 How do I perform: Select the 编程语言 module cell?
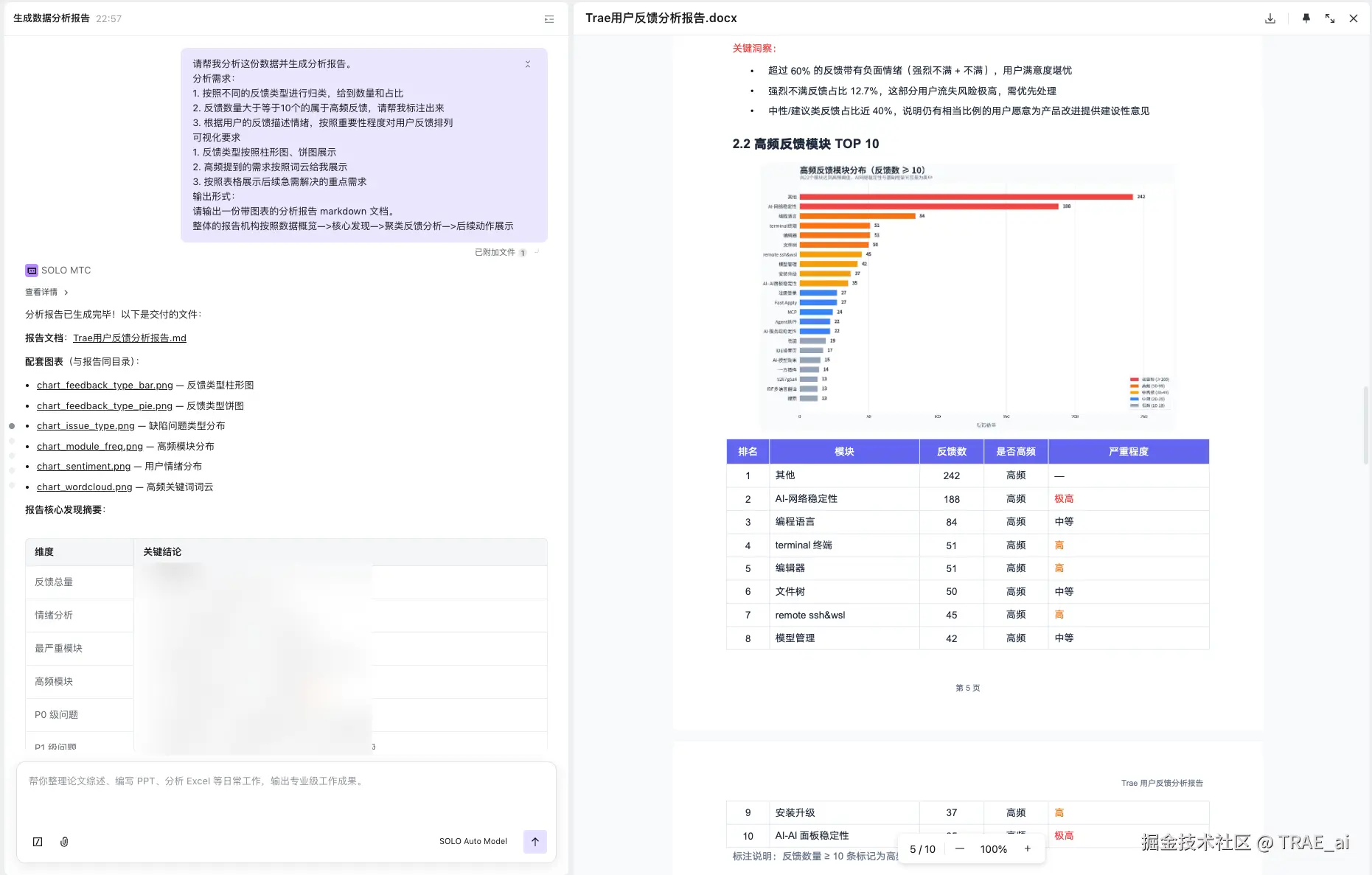844,522
